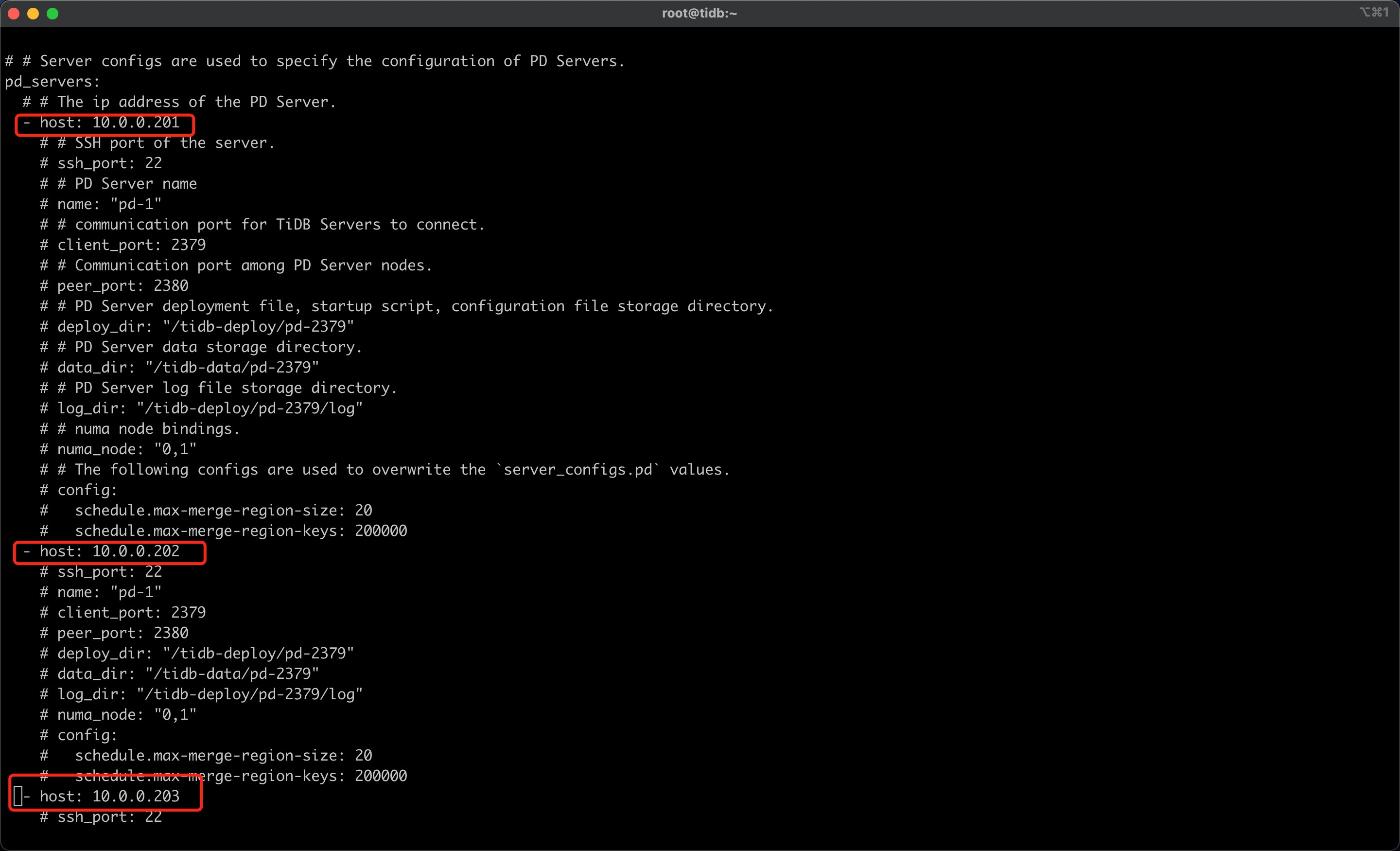Click comment 'Communication port among PD Server nodes.'

pyautogui.click(x=253, y=266)
